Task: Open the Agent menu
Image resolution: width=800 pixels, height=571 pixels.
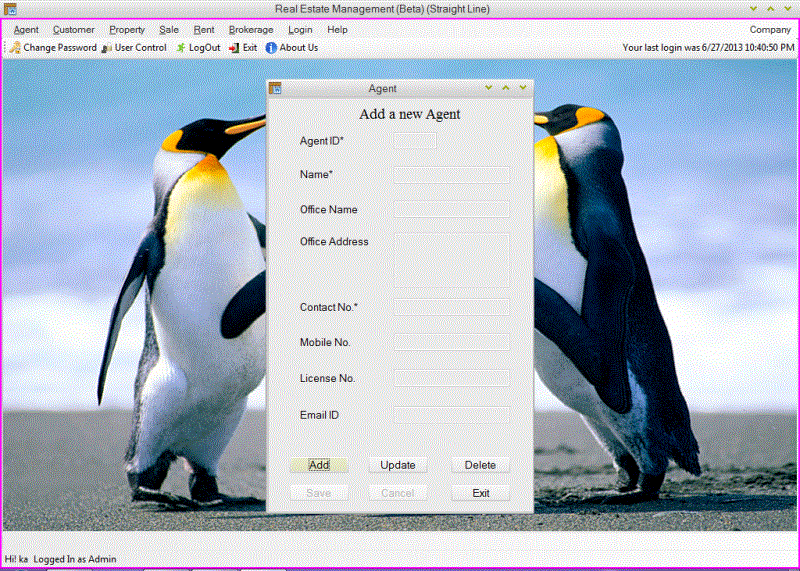Action: (26, 30)
